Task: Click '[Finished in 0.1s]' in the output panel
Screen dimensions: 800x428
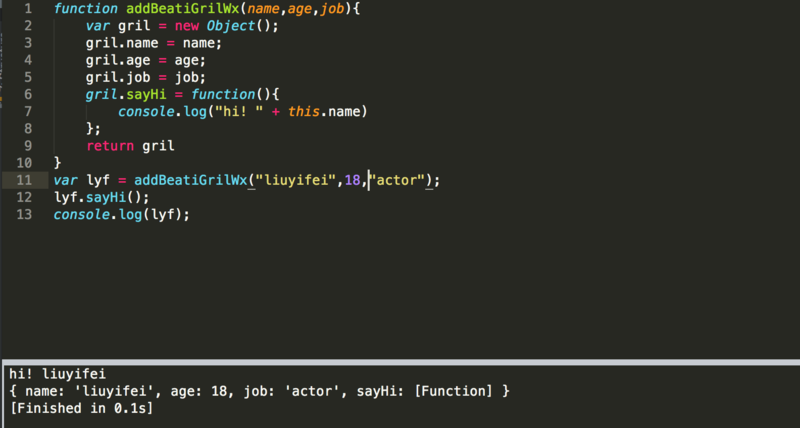Action: point(82,409)
